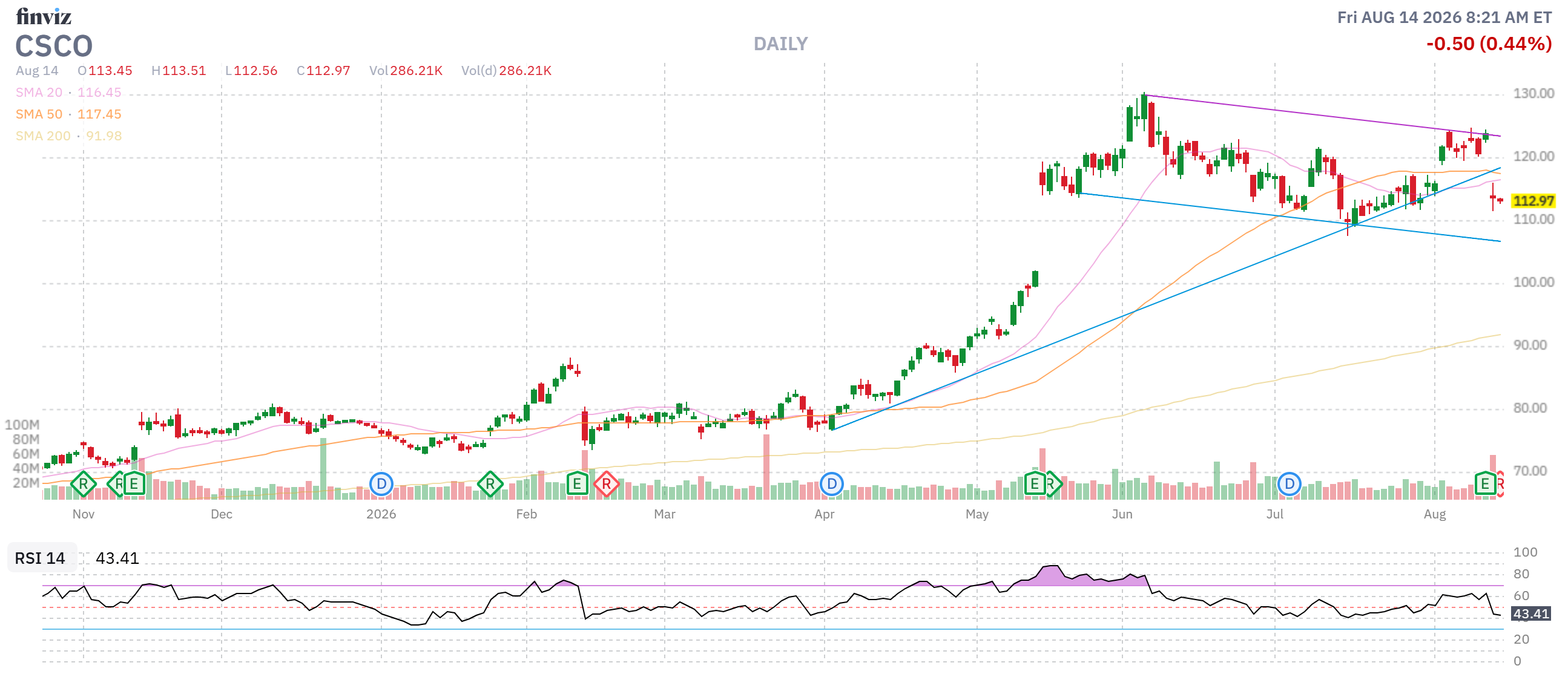The width and height of the screenshot is (1568, 680).
Task: Click the finviz logo
Action: (43, 16)
